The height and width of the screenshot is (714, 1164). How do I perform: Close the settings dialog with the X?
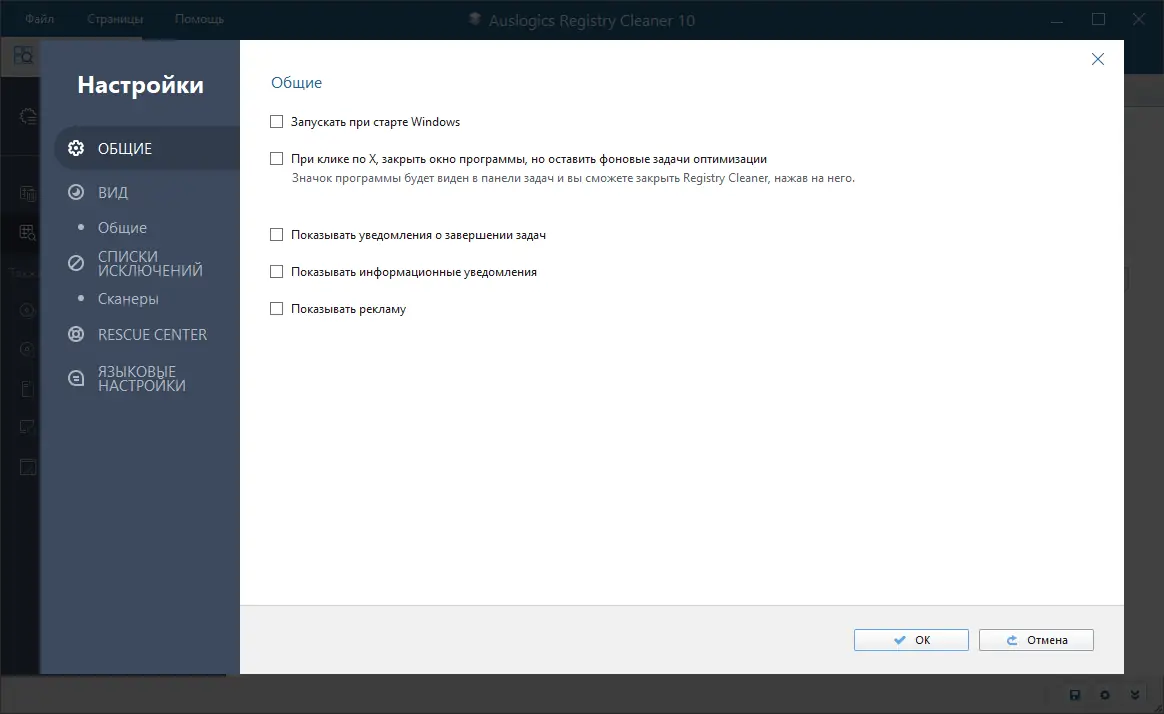click(1097, 59)
